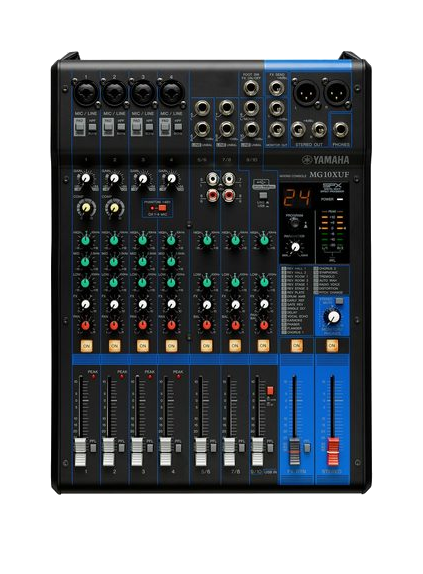Click the channel 1 ON button

click(x=86, y=346)
